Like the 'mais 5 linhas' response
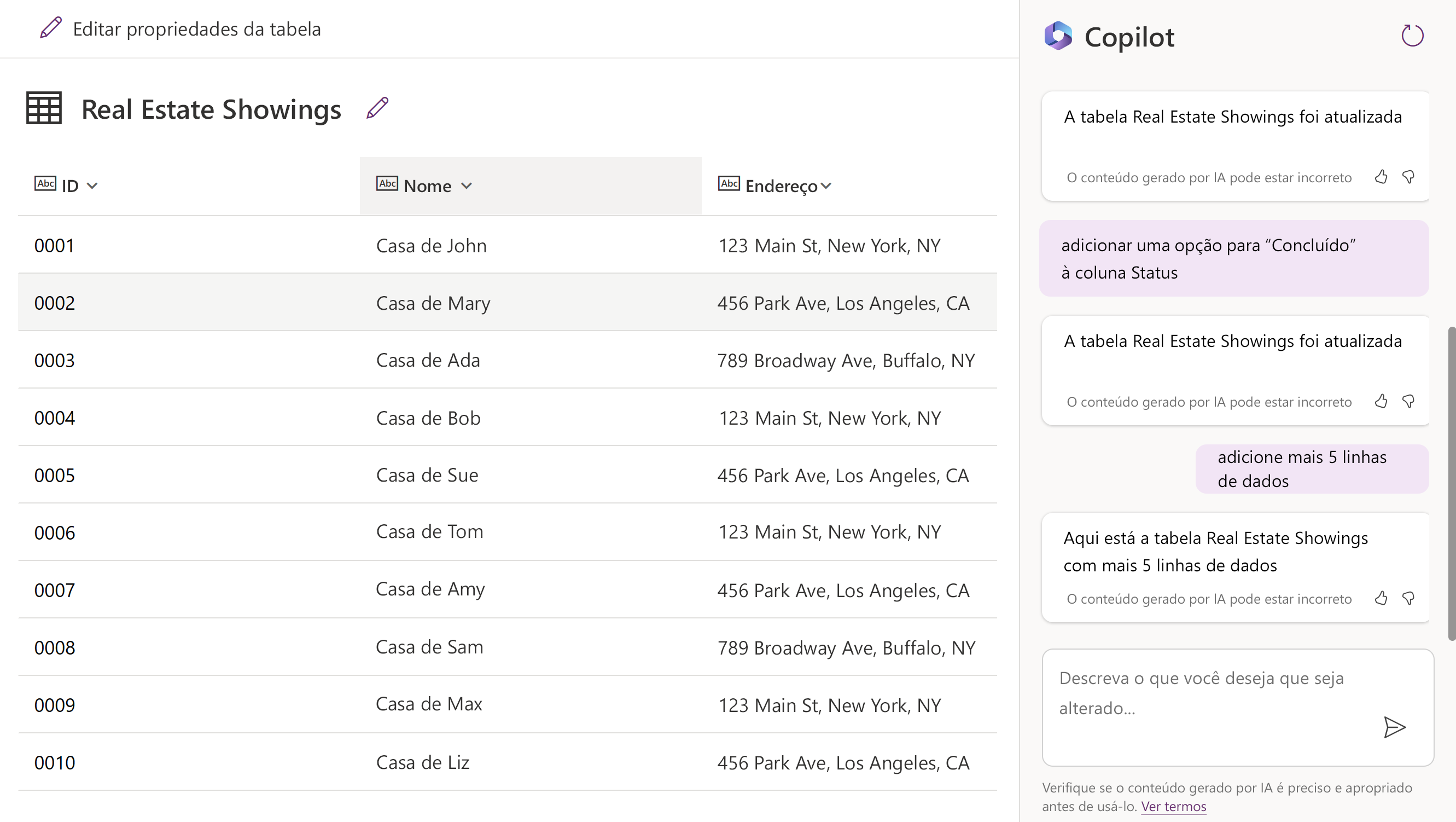Viewport: 1456px width, 822px height. 1381,598
